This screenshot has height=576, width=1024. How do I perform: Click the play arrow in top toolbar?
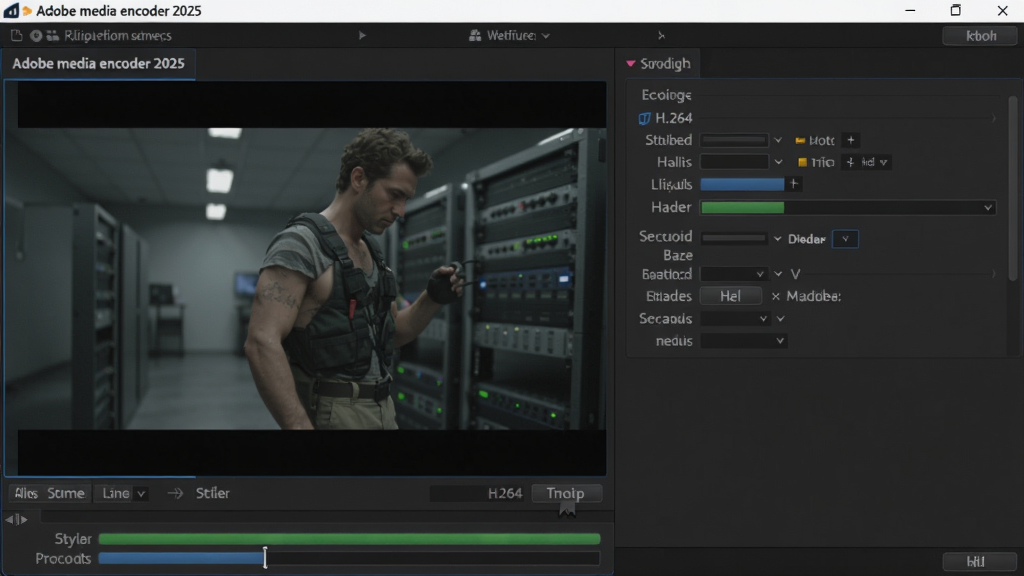[x=362, y=35]
